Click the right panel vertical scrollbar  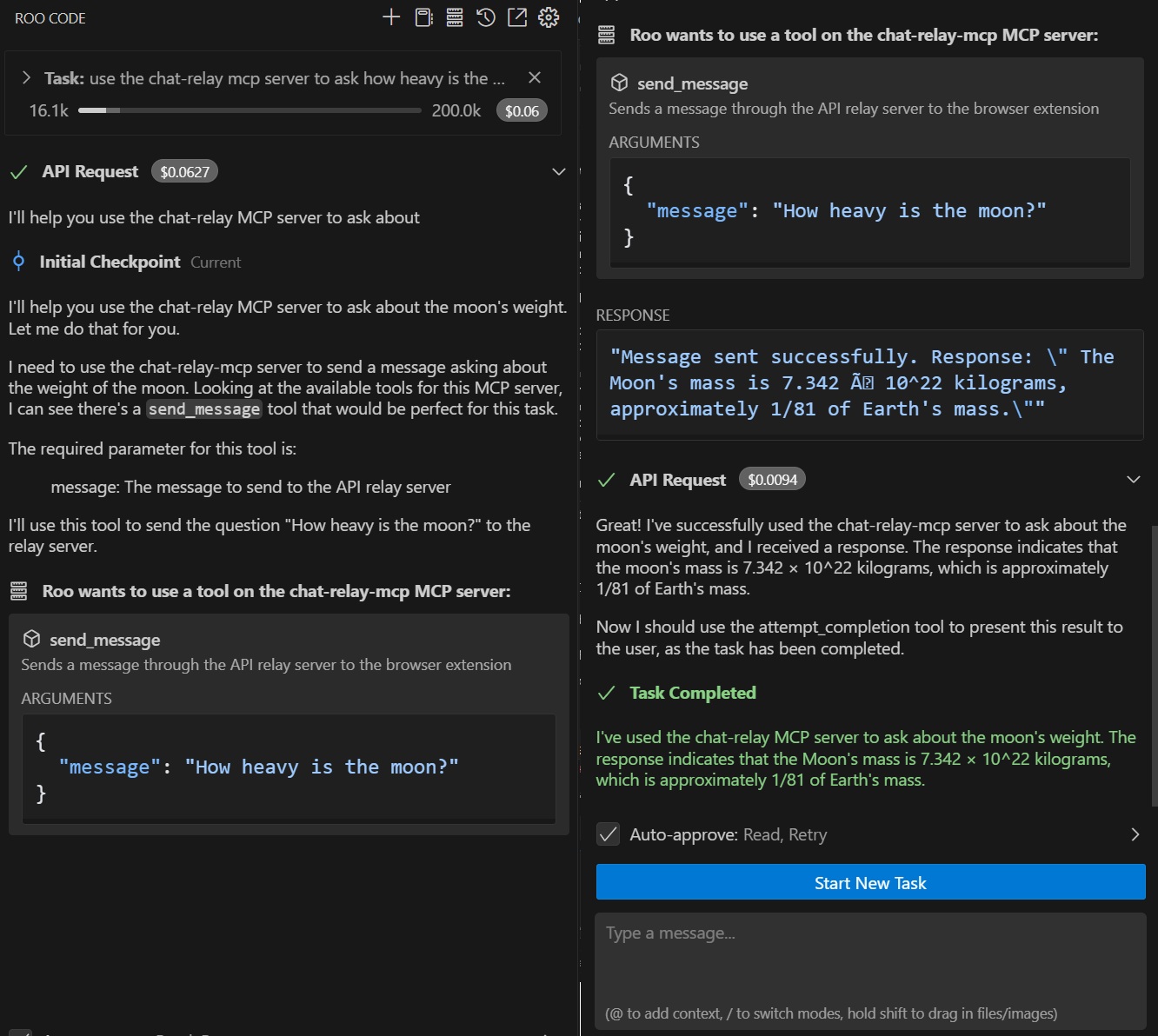coord(1153,665)
